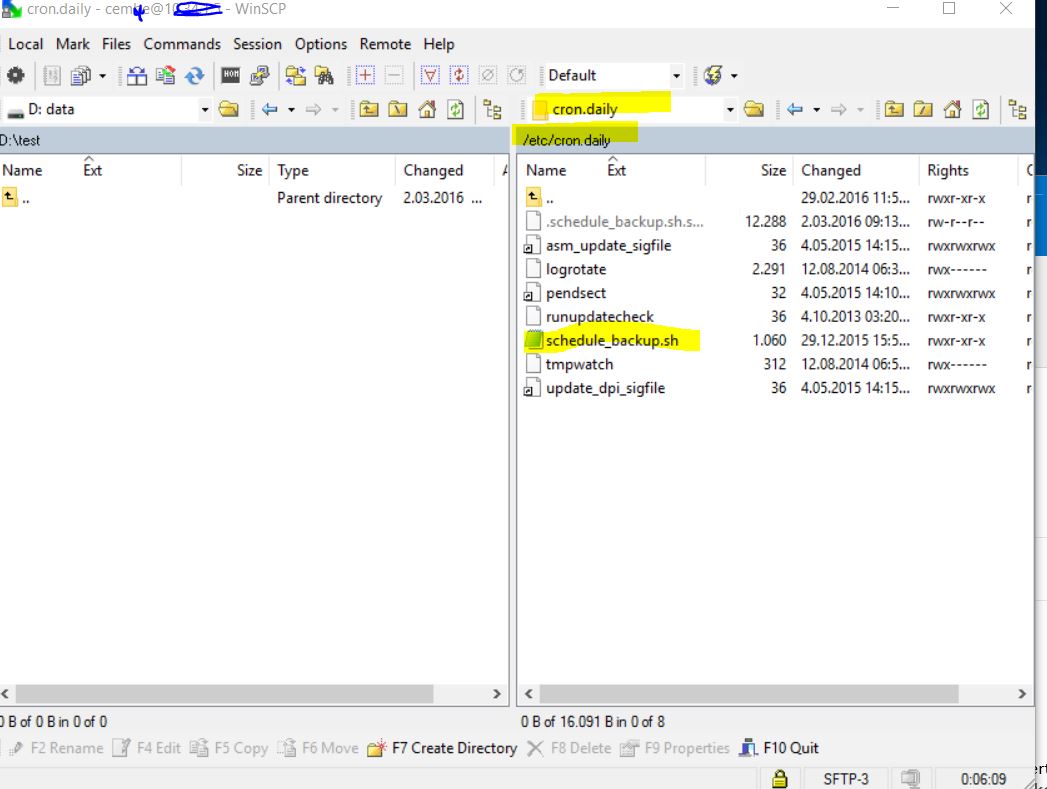Open the Remote menu
This screenshot has height=789, width=1047.
coord(385,44)
